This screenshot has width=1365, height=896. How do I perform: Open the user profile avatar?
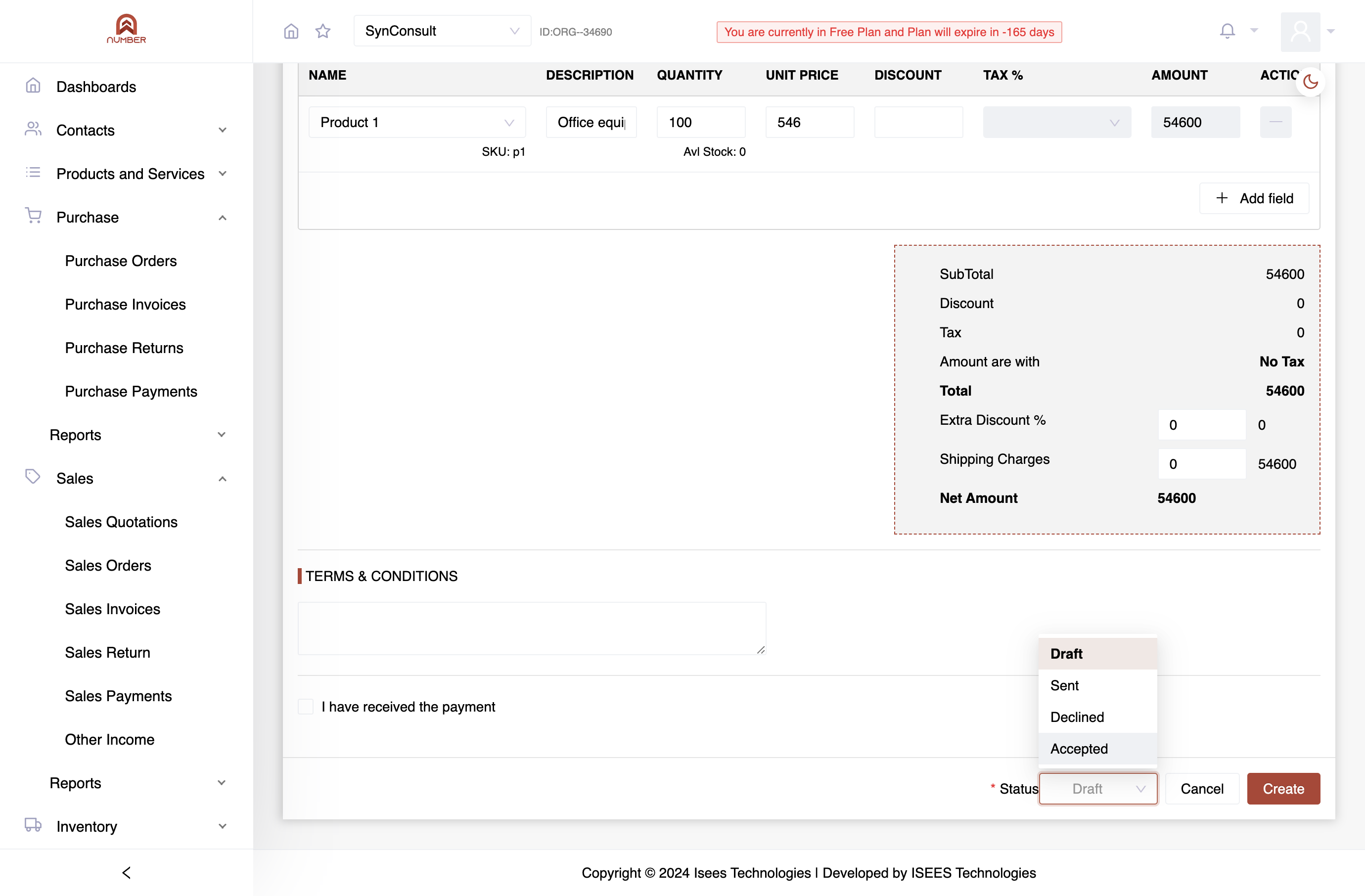(1300, 32)
